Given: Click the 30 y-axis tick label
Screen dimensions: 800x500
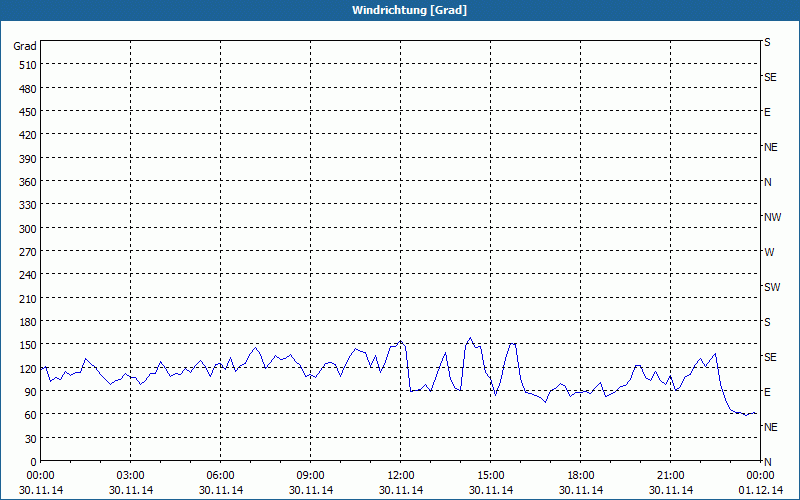Looking at the screenshot, I should 31,439.
